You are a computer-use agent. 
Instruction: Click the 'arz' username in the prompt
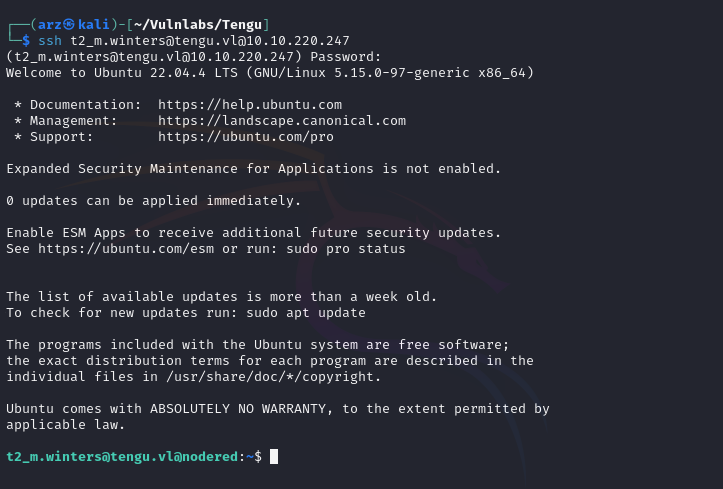coord(50,24)
